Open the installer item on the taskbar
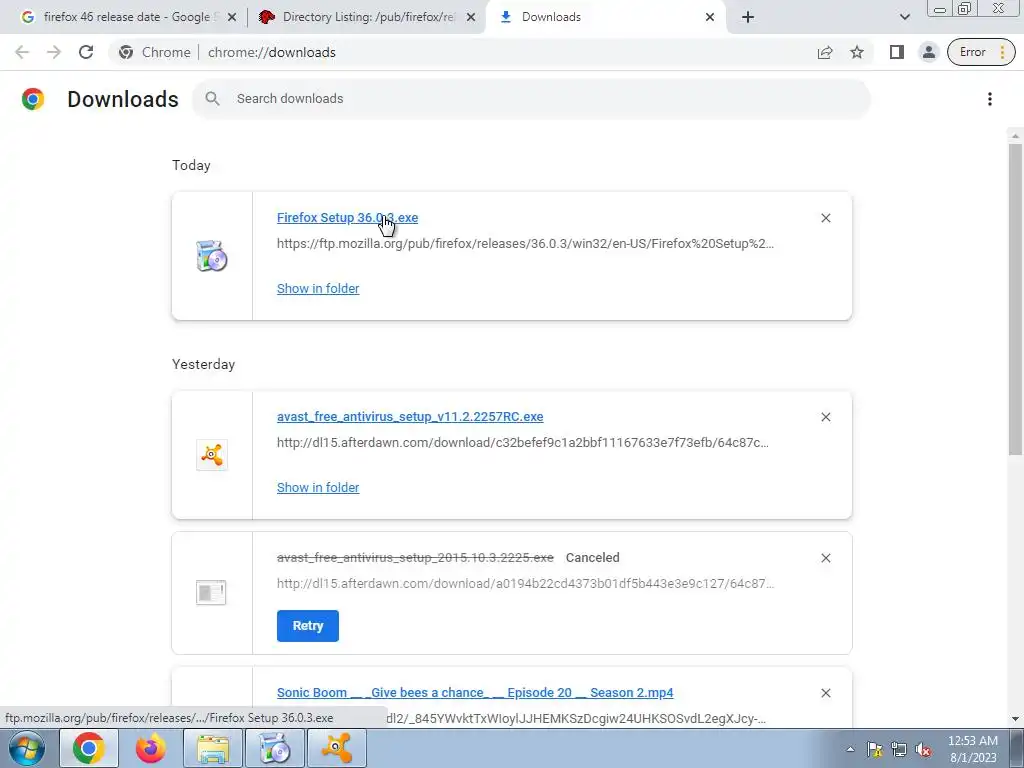Screen dimensions: 1024x768 tap(275, 748)
